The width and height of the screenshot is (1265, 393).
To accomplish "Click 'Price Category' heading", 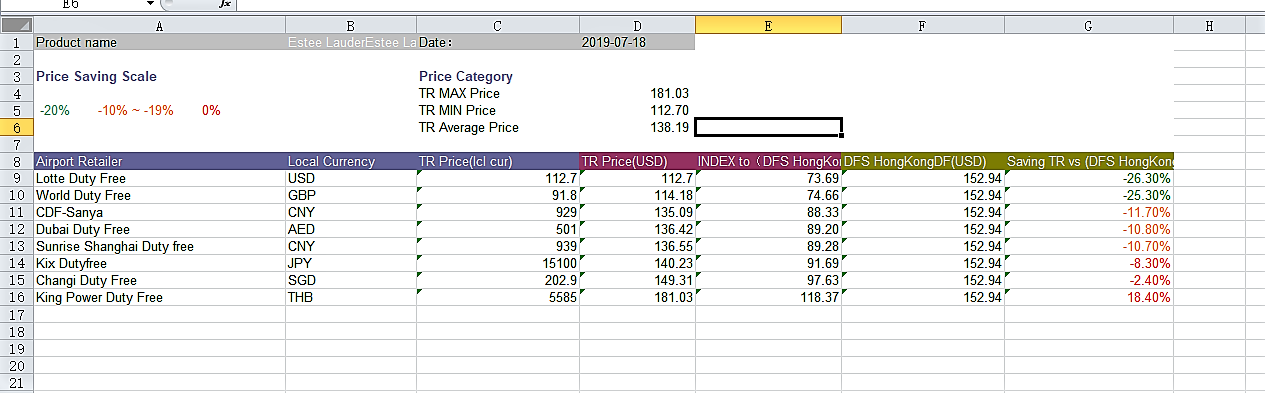I will point(466,76).
